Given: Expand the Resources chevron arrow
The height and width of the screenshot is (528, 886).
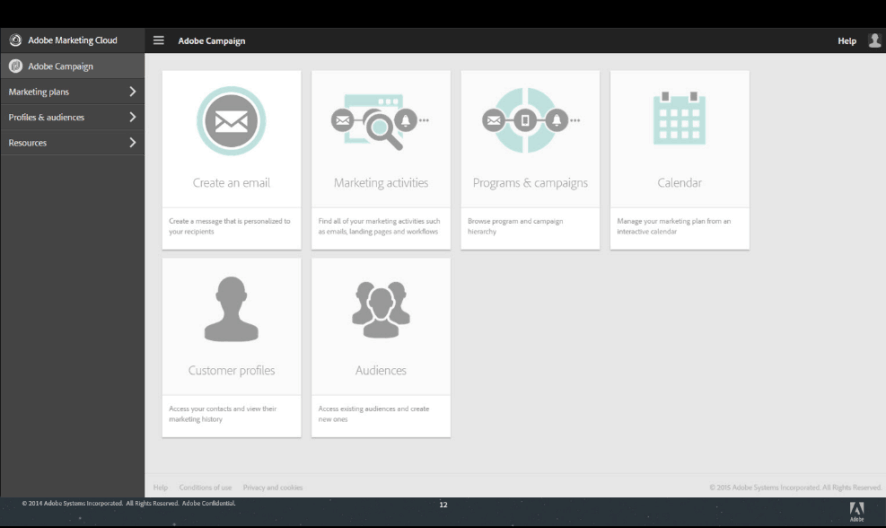Looking at the screenshot, I should pos(132,143).
